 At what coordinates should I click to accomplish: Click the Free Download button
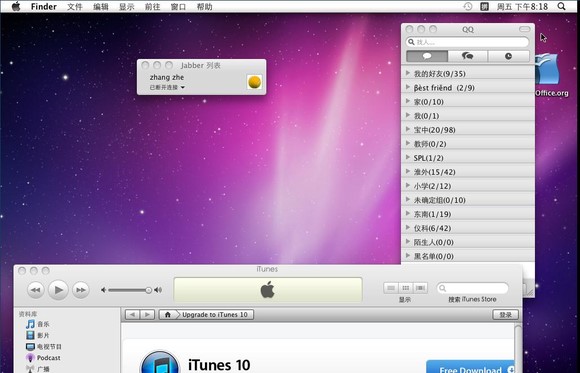click(x=470, y=367)
